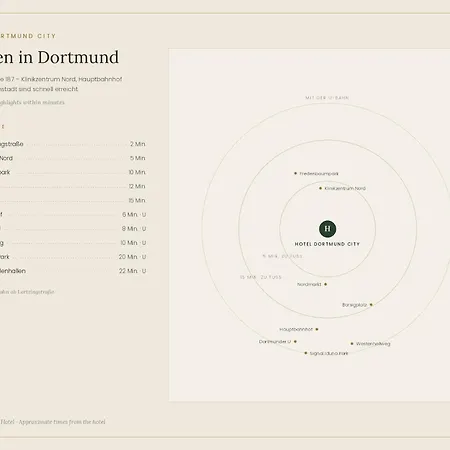Viewport: 450px width, 450px height.
Task: Click the green H hotel marker icon
Action: [327, 229]
